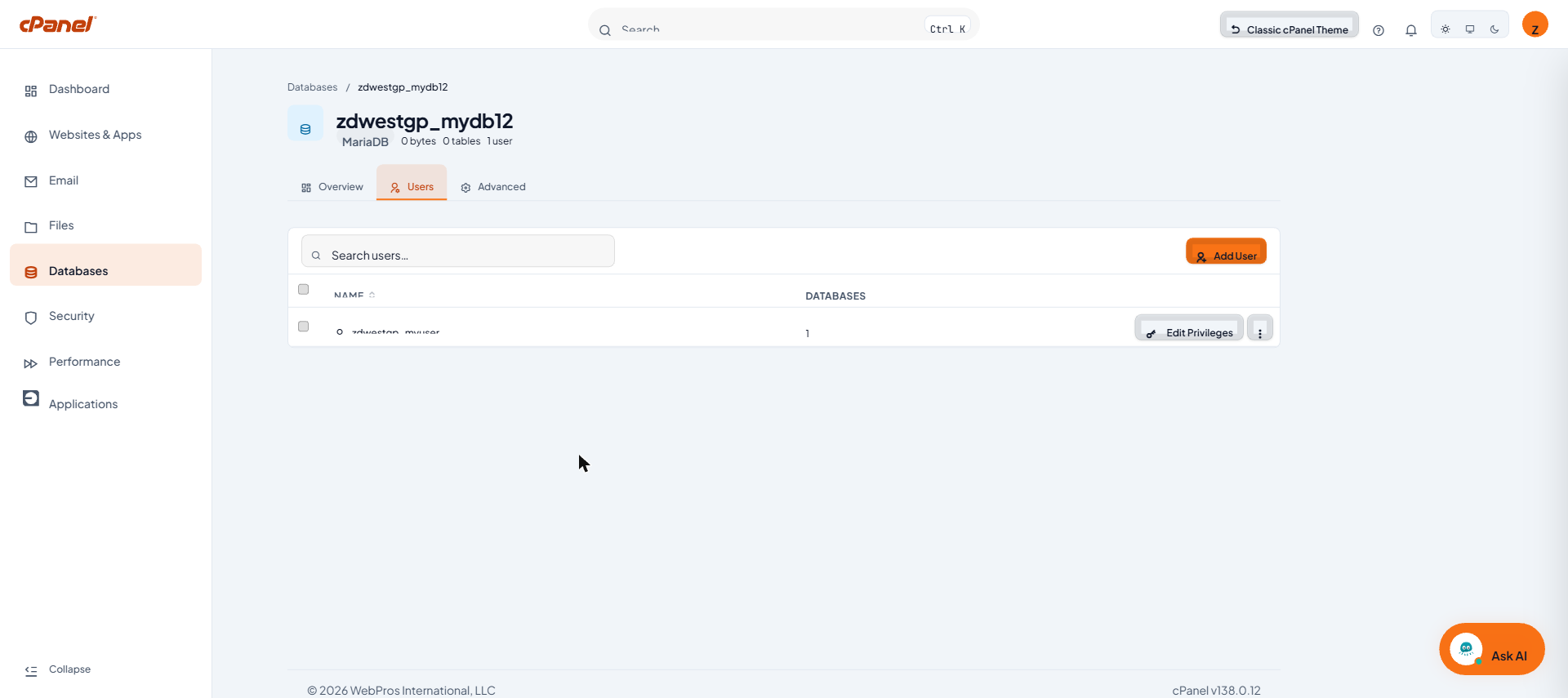Click the Add User button
Screen dimensions: 1568x698
[x=1226, y=251]
